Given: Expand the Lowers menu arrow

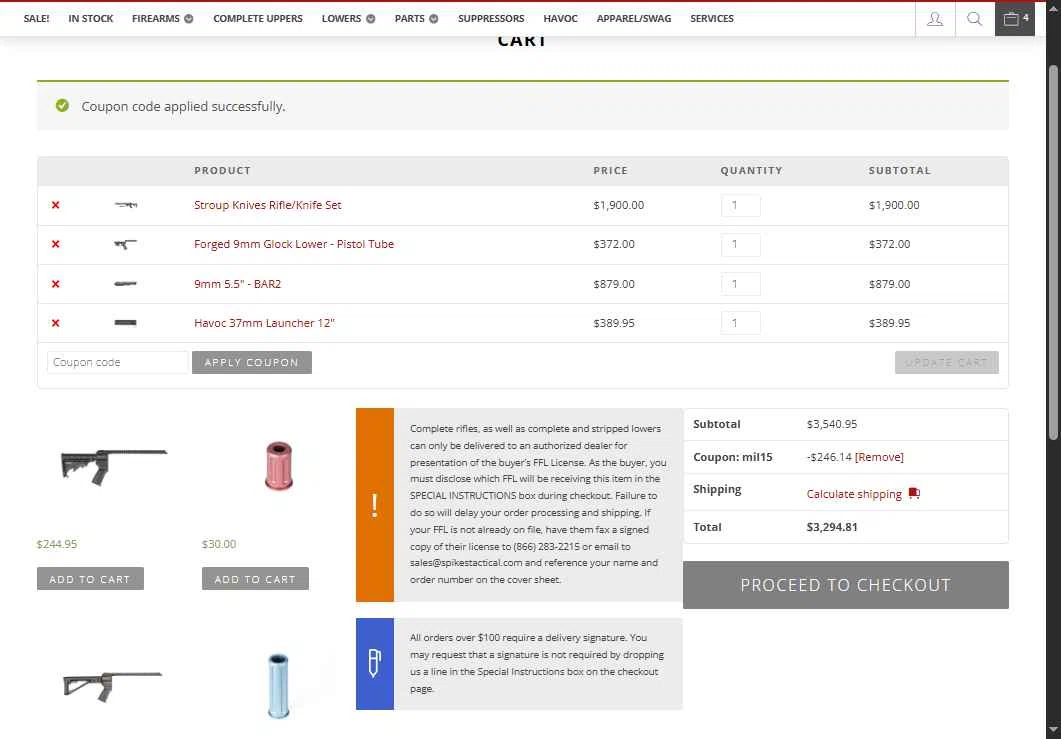Looking at the screenshot, I should click(x=371, y=19).
